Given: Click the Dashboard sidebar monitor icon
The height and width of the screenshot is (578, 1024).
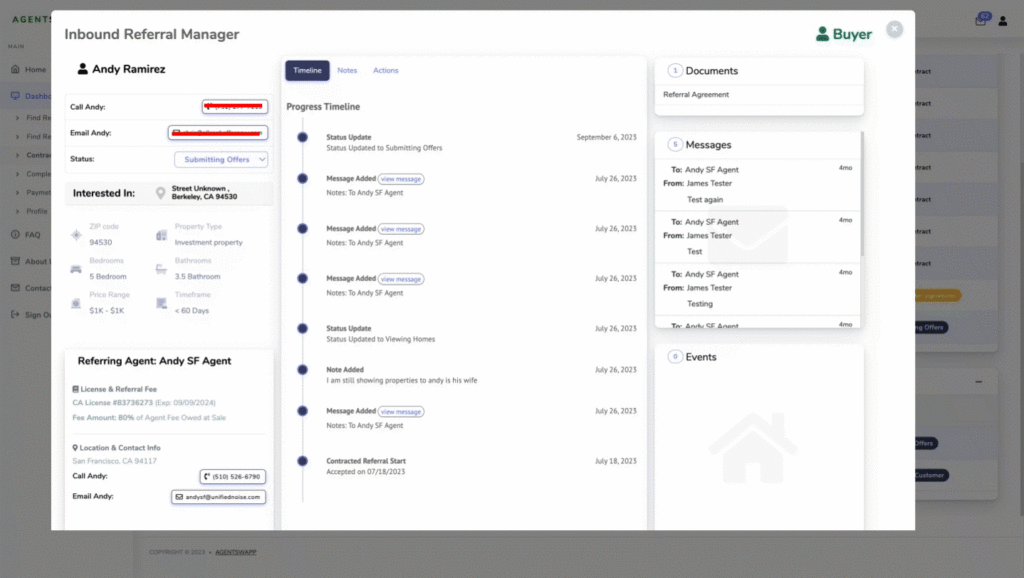Looking at the screenshot, I should 15,96.
